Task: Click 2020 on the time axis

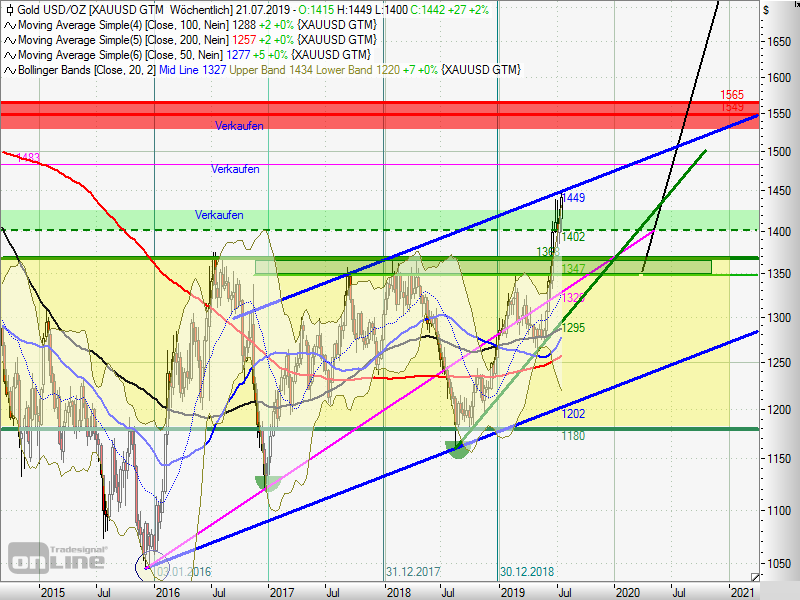Action: 627,592
